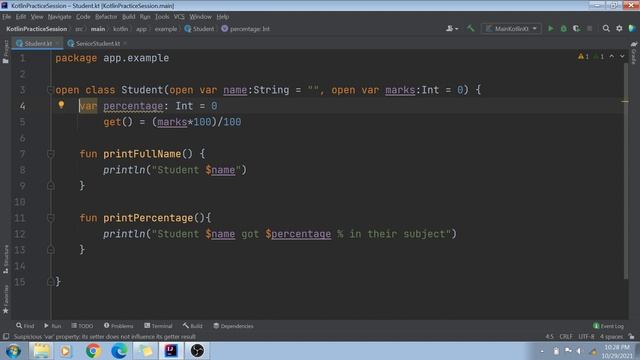This screenshot has height=360, width=640.
Task: Click the fold end marker on line 13
Action: [51, 249]
